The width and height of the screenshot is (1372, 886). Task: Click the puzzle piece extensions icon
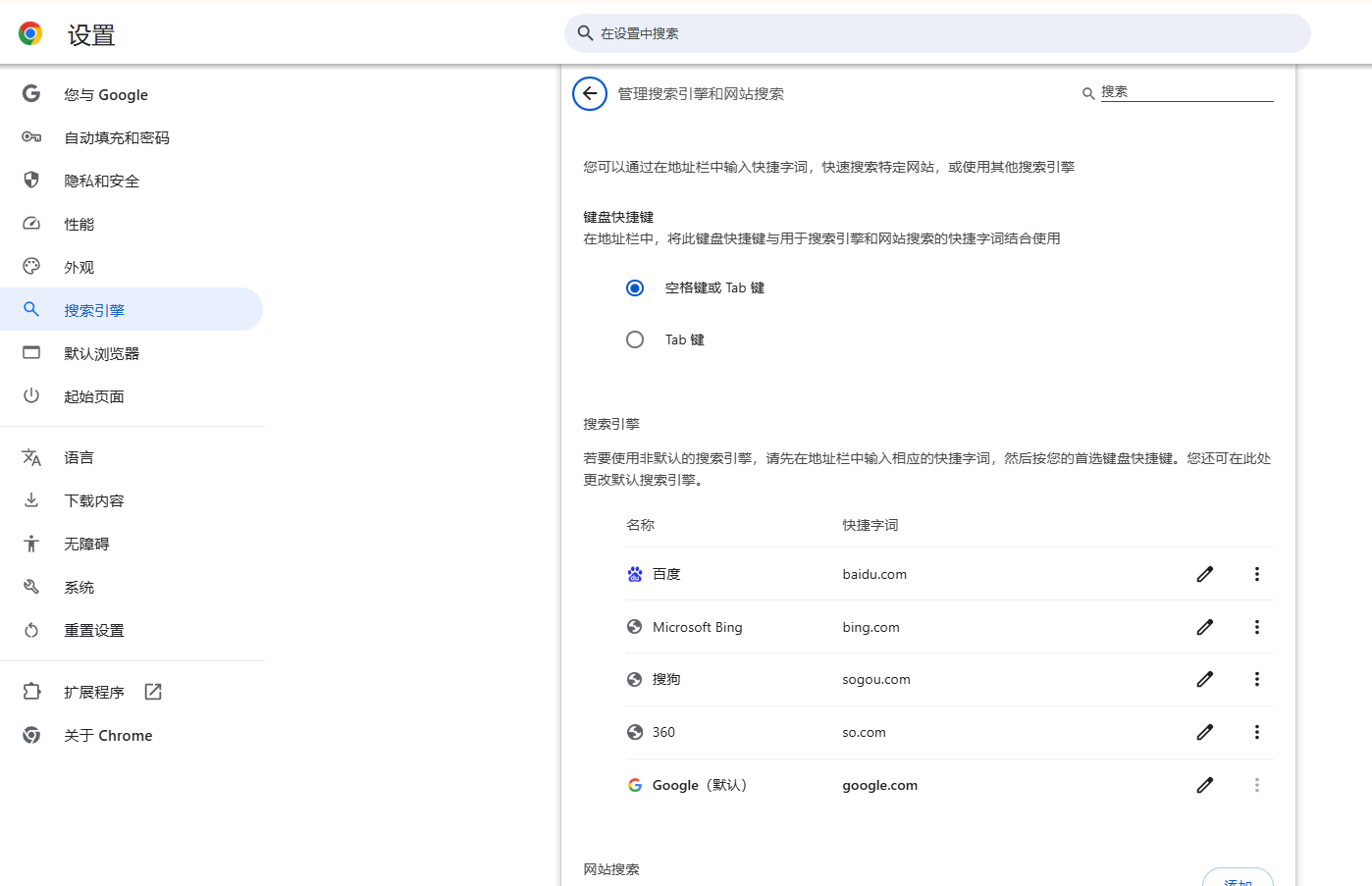(x=31, y=692)
